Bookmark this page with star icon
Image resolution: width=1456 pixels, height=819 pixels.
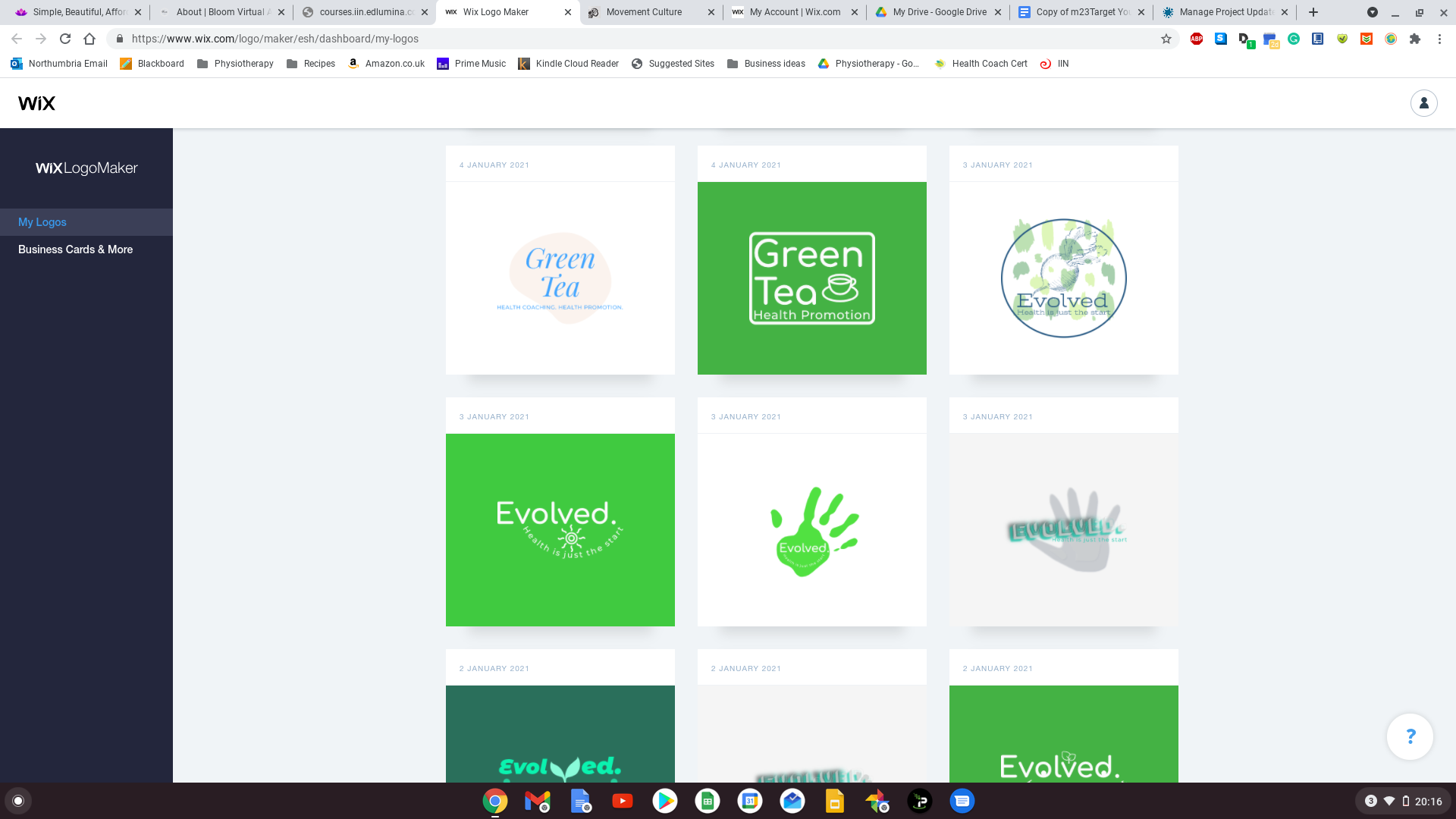click(x=1166, y=39)
